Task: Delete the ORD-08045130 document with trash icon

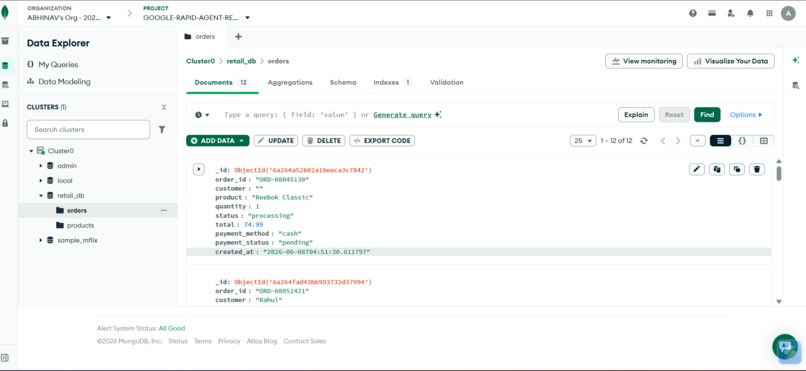Action: [757, 169]
